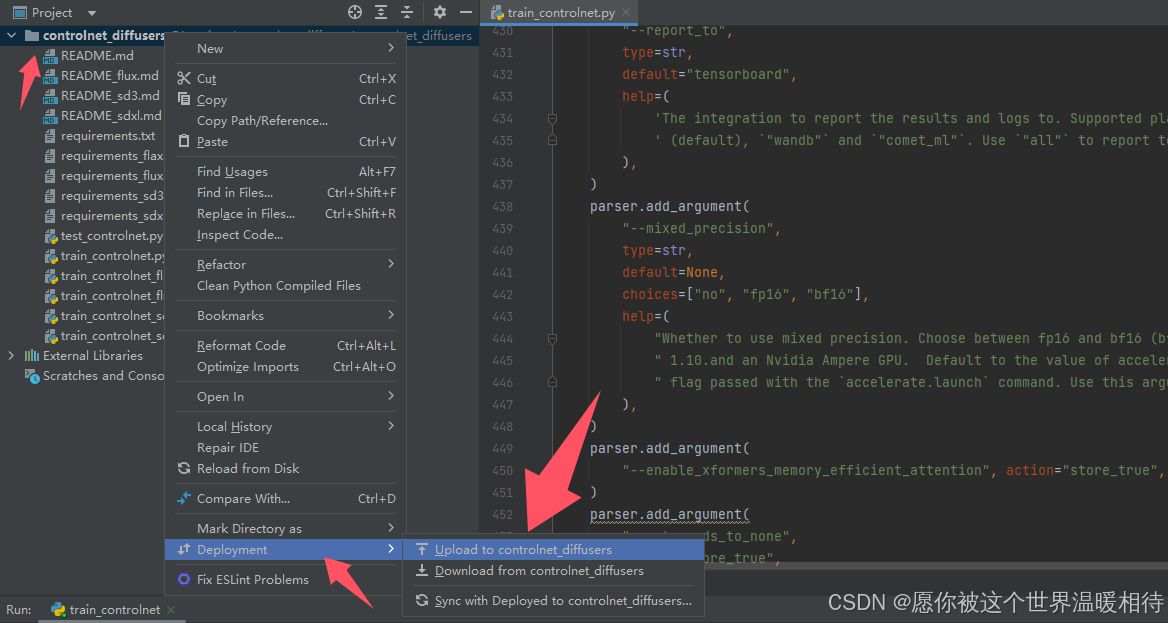Select README_sd3.md in project tree
1168x623 pixels.
click(x=109, y=96)
